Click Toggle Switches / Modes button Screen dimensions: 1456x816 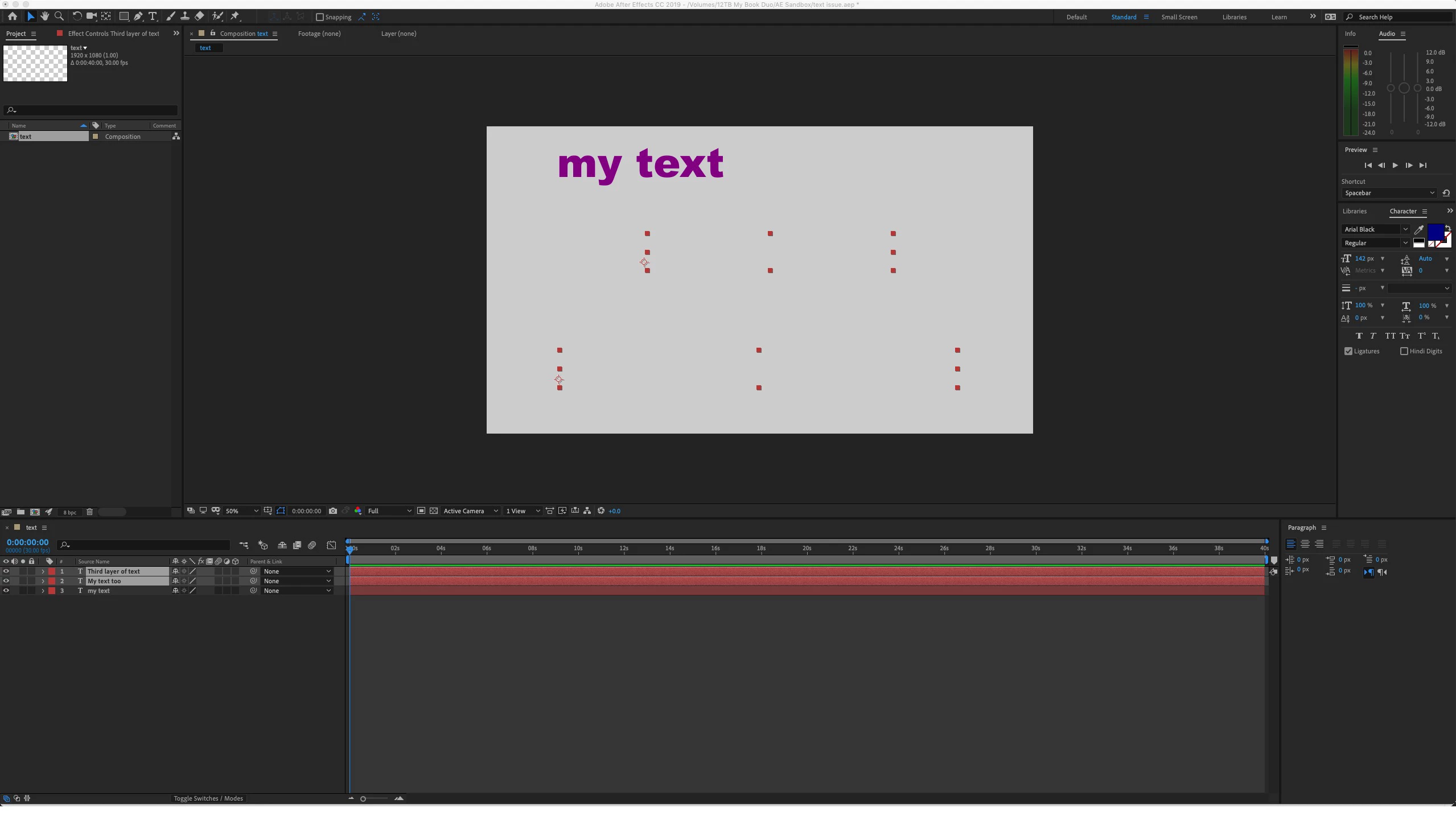coord(208,798)
